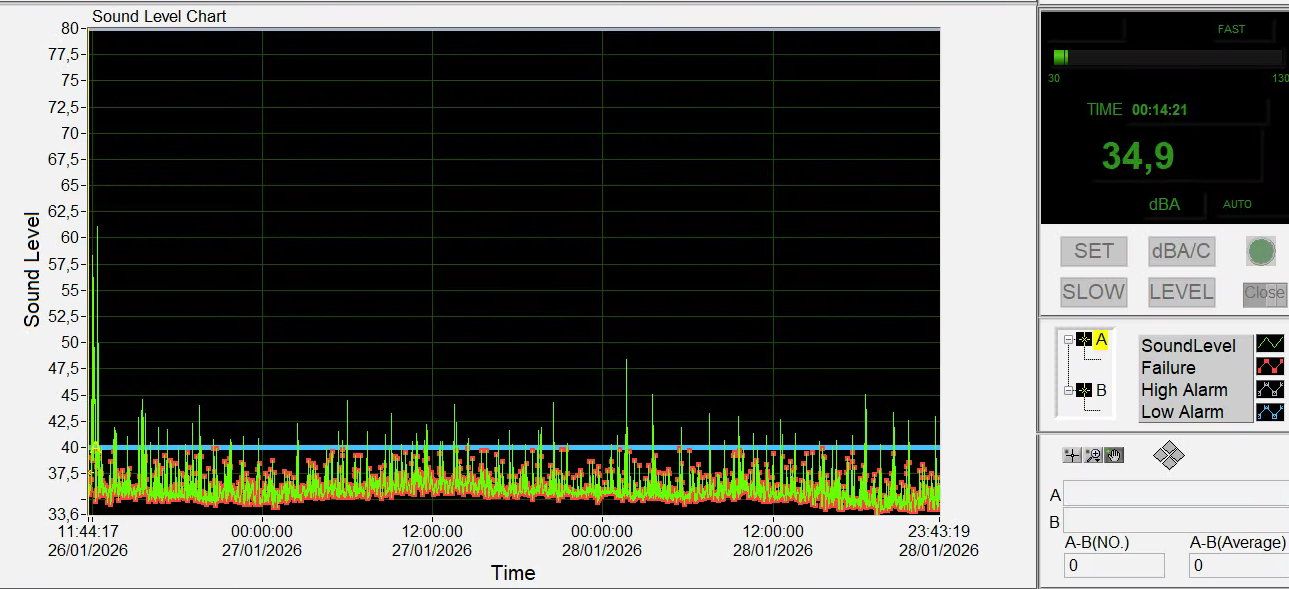
Task: Select the crosshair cursor tool
Action: (1072, 455)
